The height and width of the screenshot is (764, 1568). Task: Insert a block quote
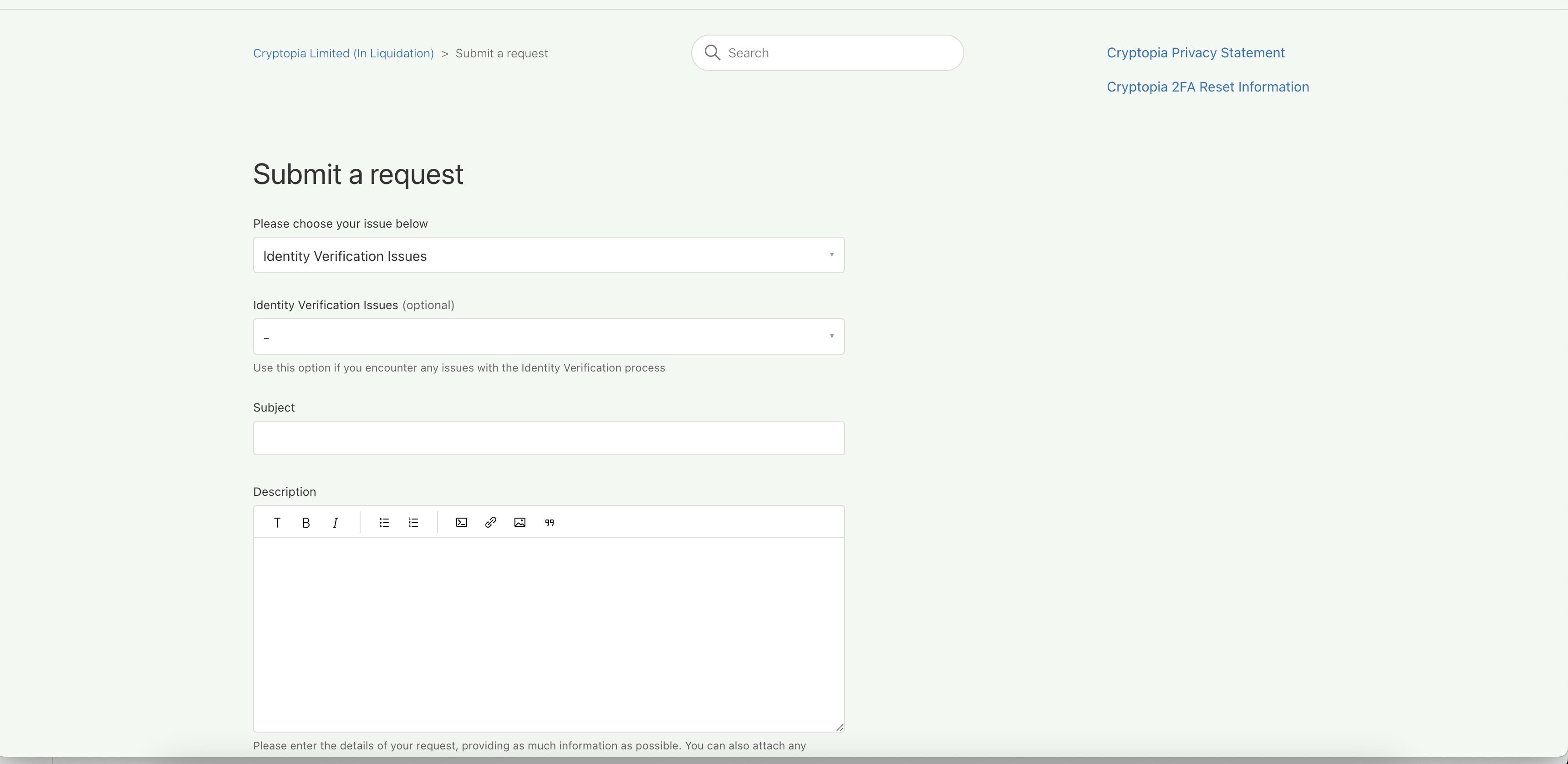point(549,522)
